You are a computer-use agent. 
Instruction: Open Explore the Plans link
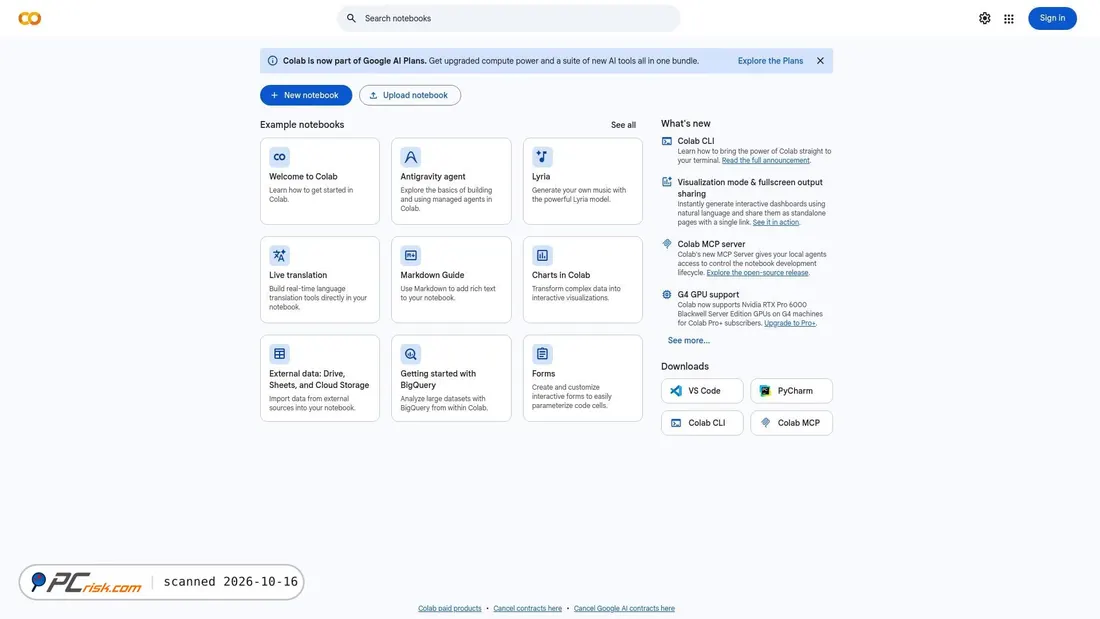(770, 61)
